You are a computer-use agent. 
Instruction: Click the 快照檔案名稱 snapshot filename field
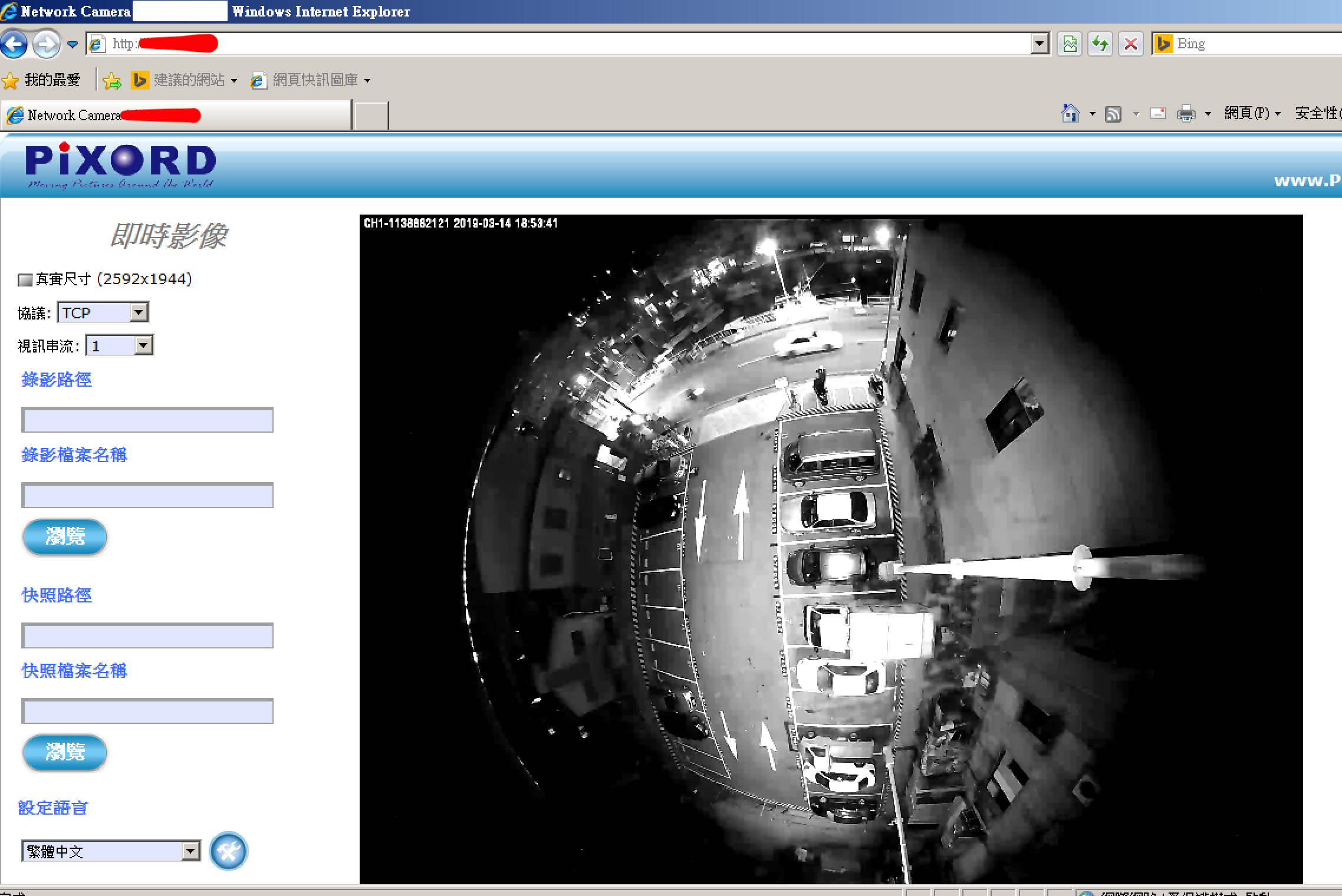pyautogui.click(x=147, y=711)
